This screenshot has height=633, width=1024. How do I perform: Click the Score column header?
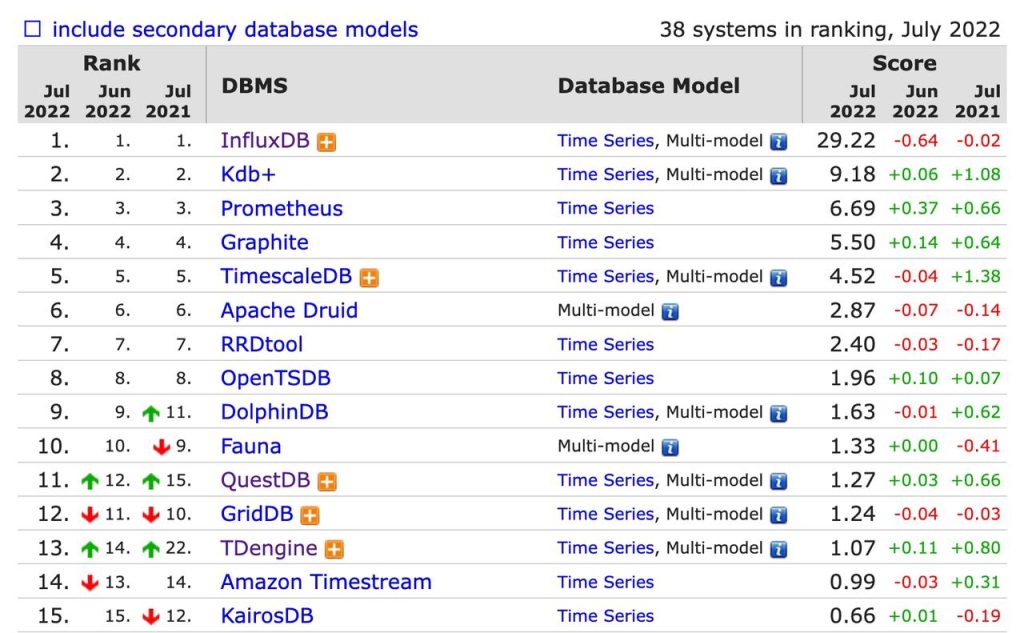pos(903,63)
